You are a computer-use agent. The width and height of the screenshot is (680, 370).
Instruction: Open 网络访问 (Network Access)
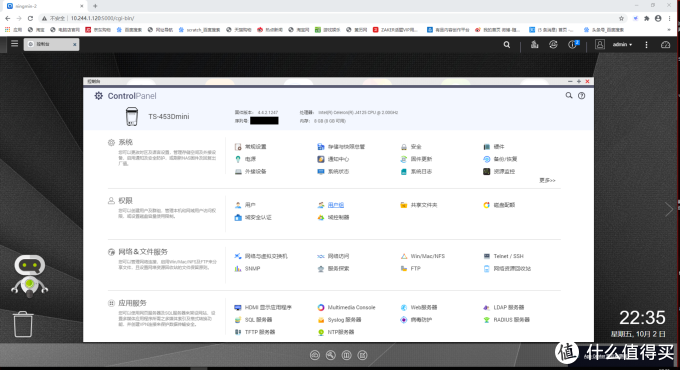333,256
